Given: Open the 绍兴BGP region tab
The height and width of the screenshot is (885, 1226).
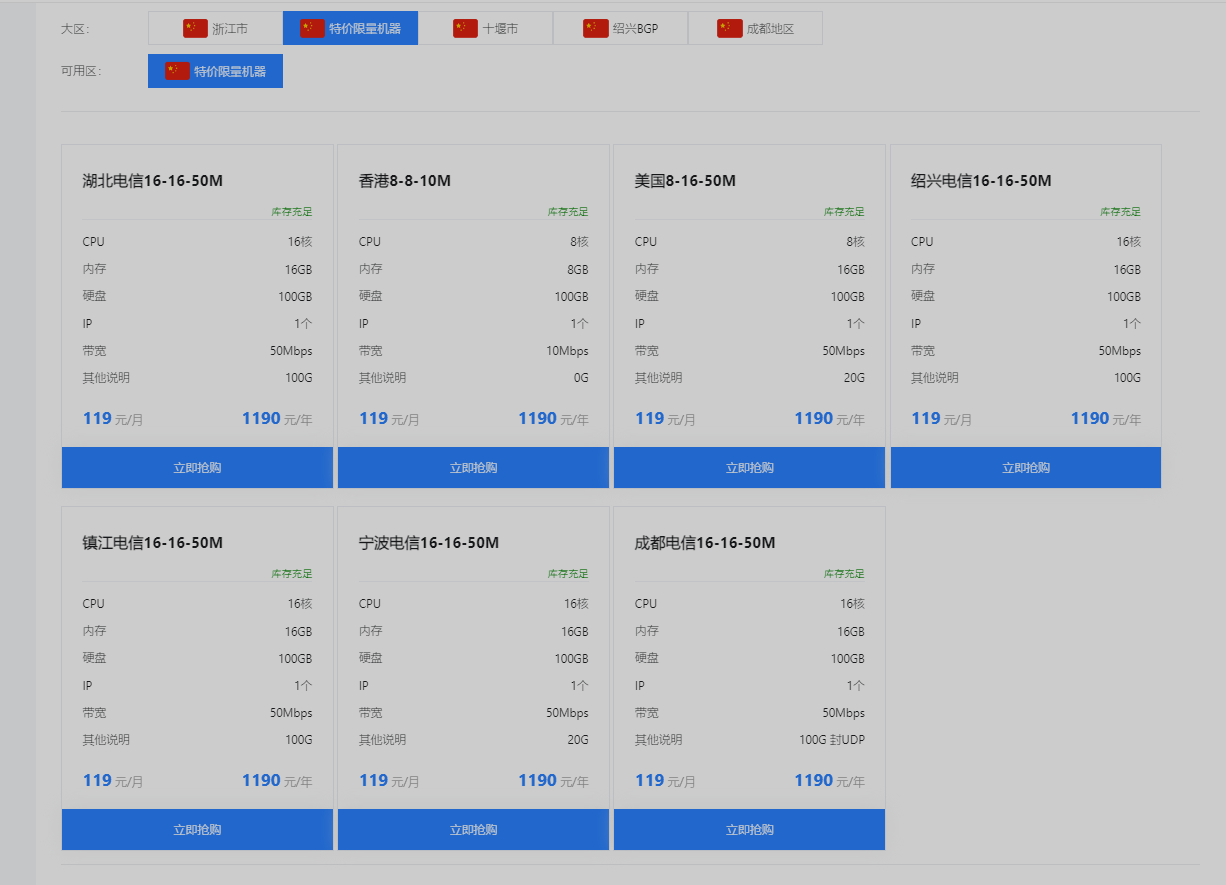Looking at the screenshot, I should pyautogui.click(x=620, y=28).
